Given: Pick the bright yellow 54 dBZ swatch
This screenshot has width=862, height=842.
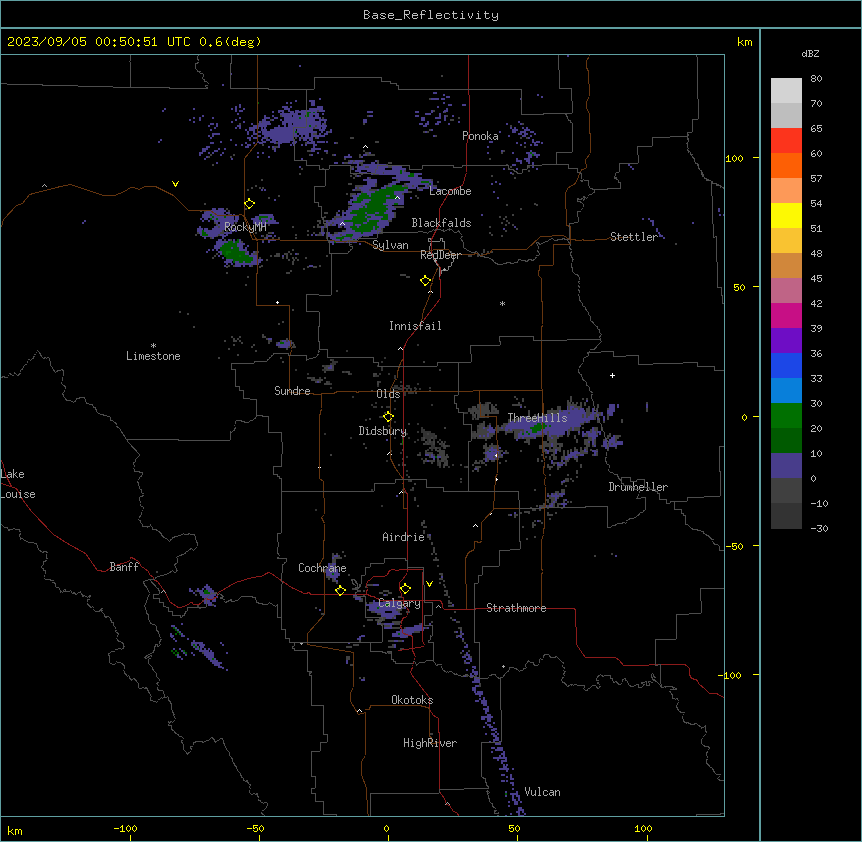Looking at the screenshot, I should pos(786,215).
